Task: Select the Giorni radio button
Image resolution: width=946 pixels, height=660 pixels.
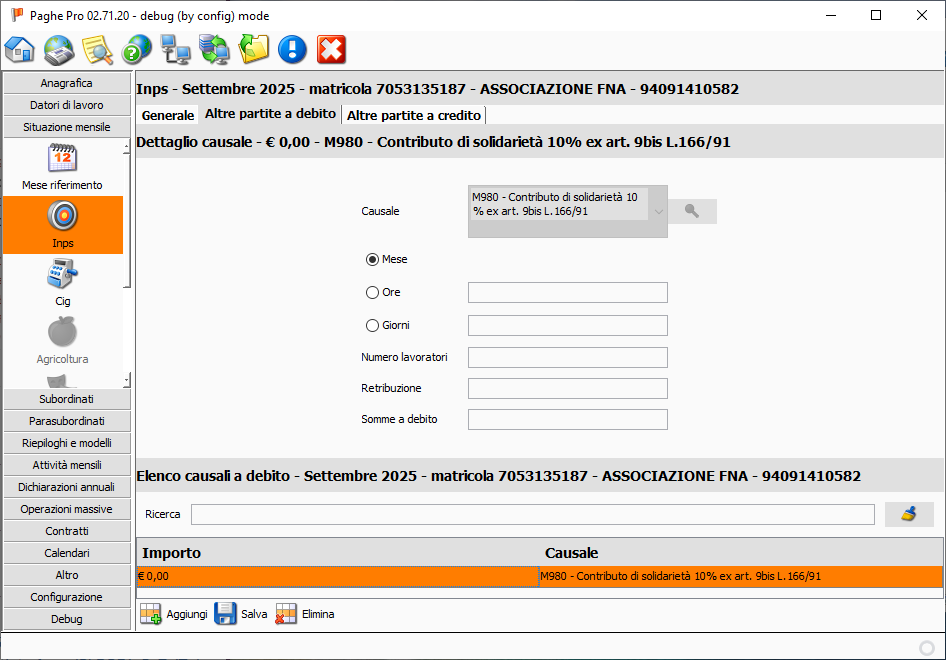Action: click(373, 325)
